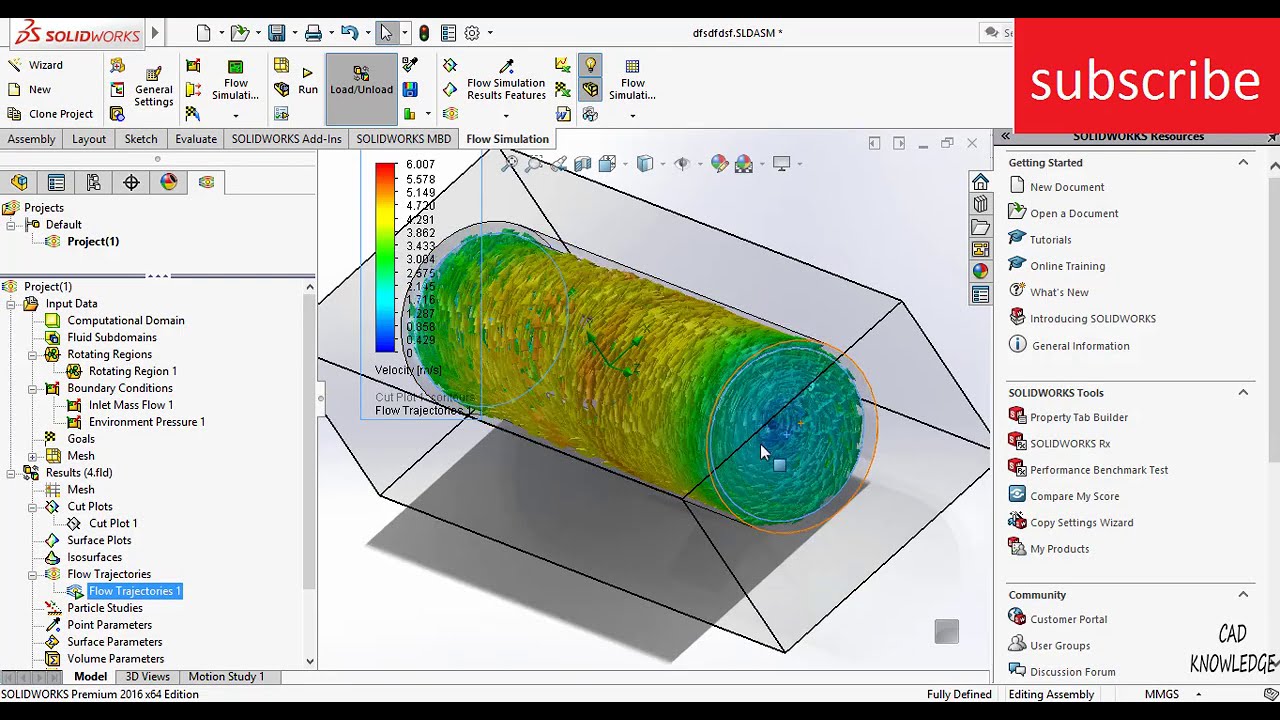Click the Undo arrow icon
The height and width of the screenshot is (720, 1280).
(349, 33)
